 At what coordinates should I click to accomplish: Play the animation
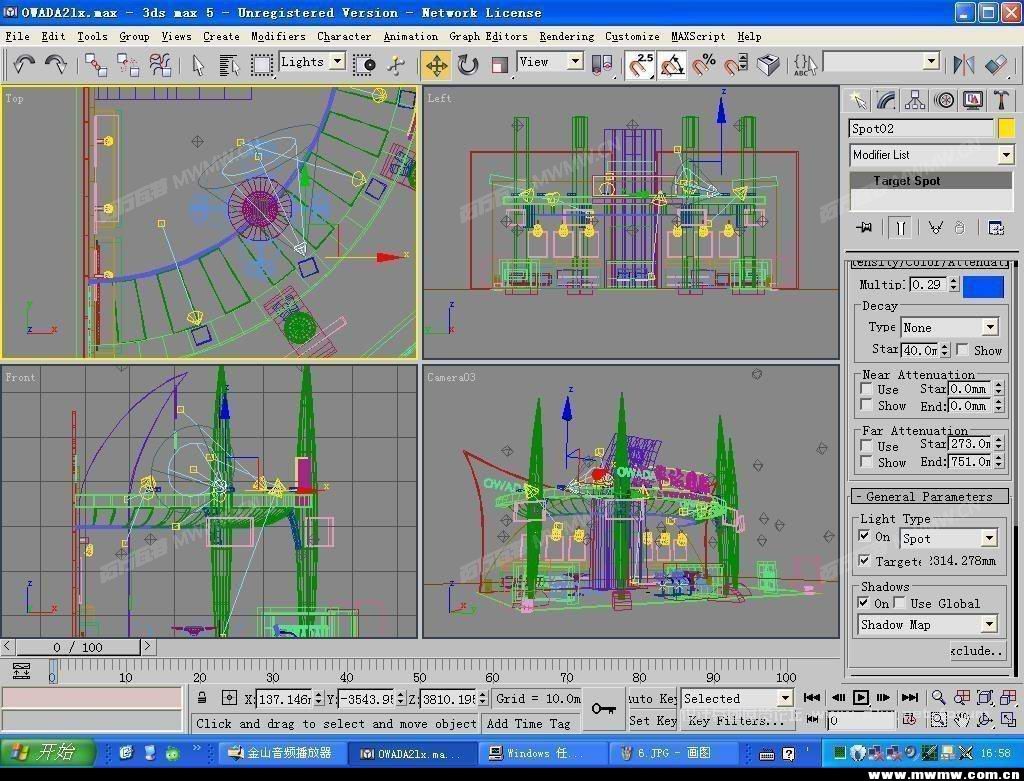[861, 697]
